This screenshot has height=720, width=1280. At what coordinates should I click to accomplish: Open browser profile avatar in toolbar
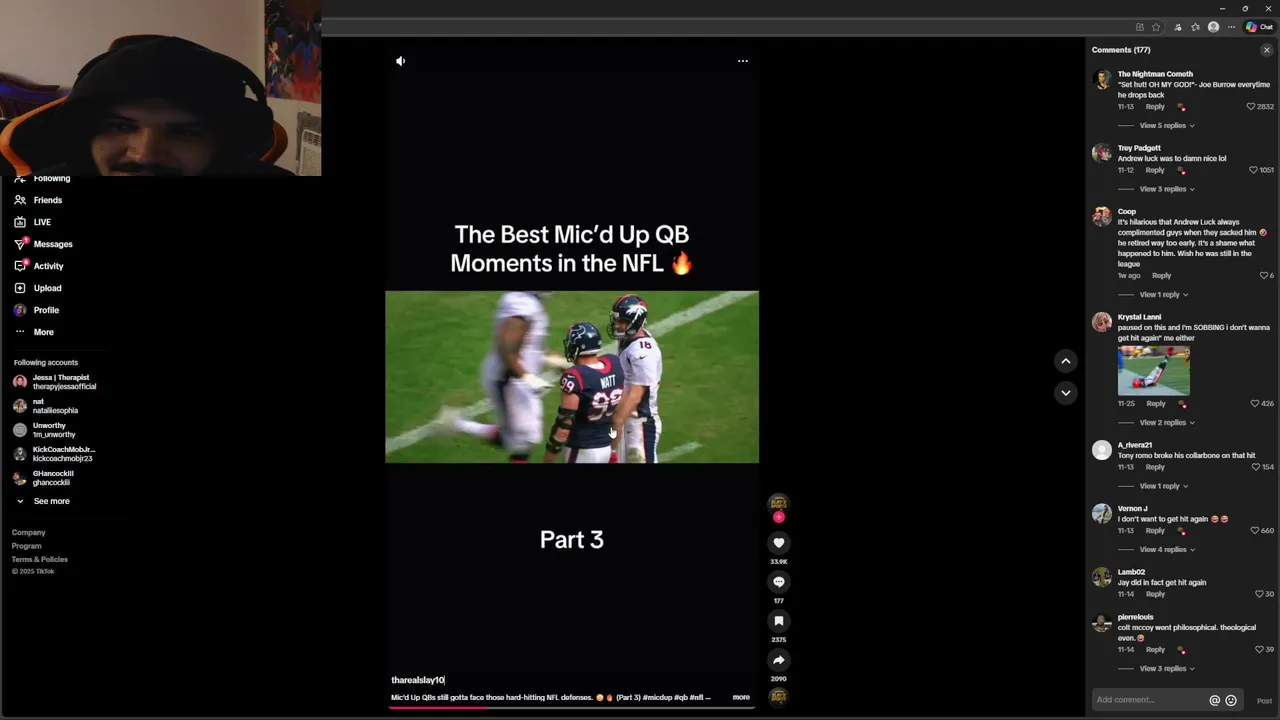[1213, 27]
